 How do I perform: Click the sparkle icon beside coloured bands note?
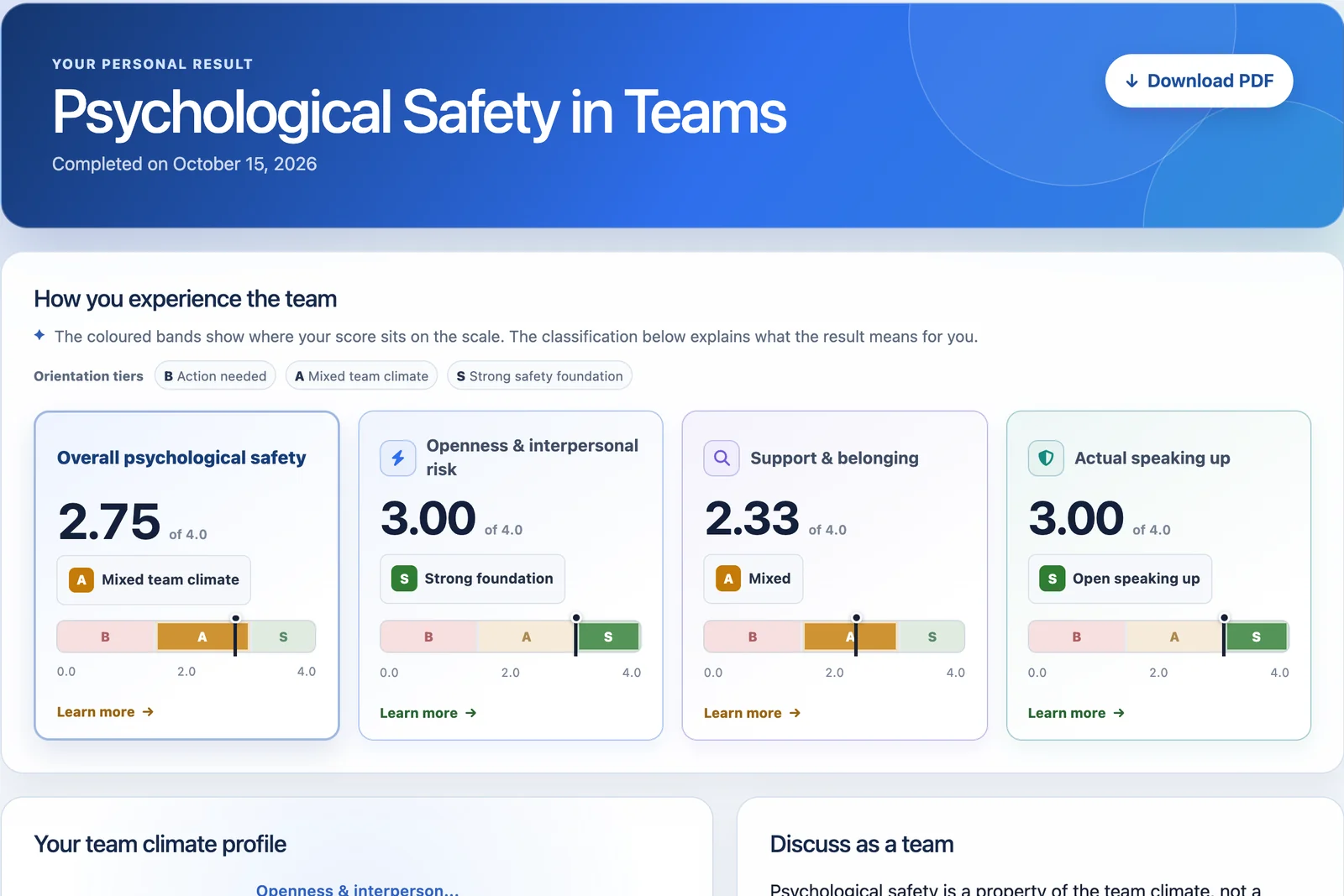39,335
